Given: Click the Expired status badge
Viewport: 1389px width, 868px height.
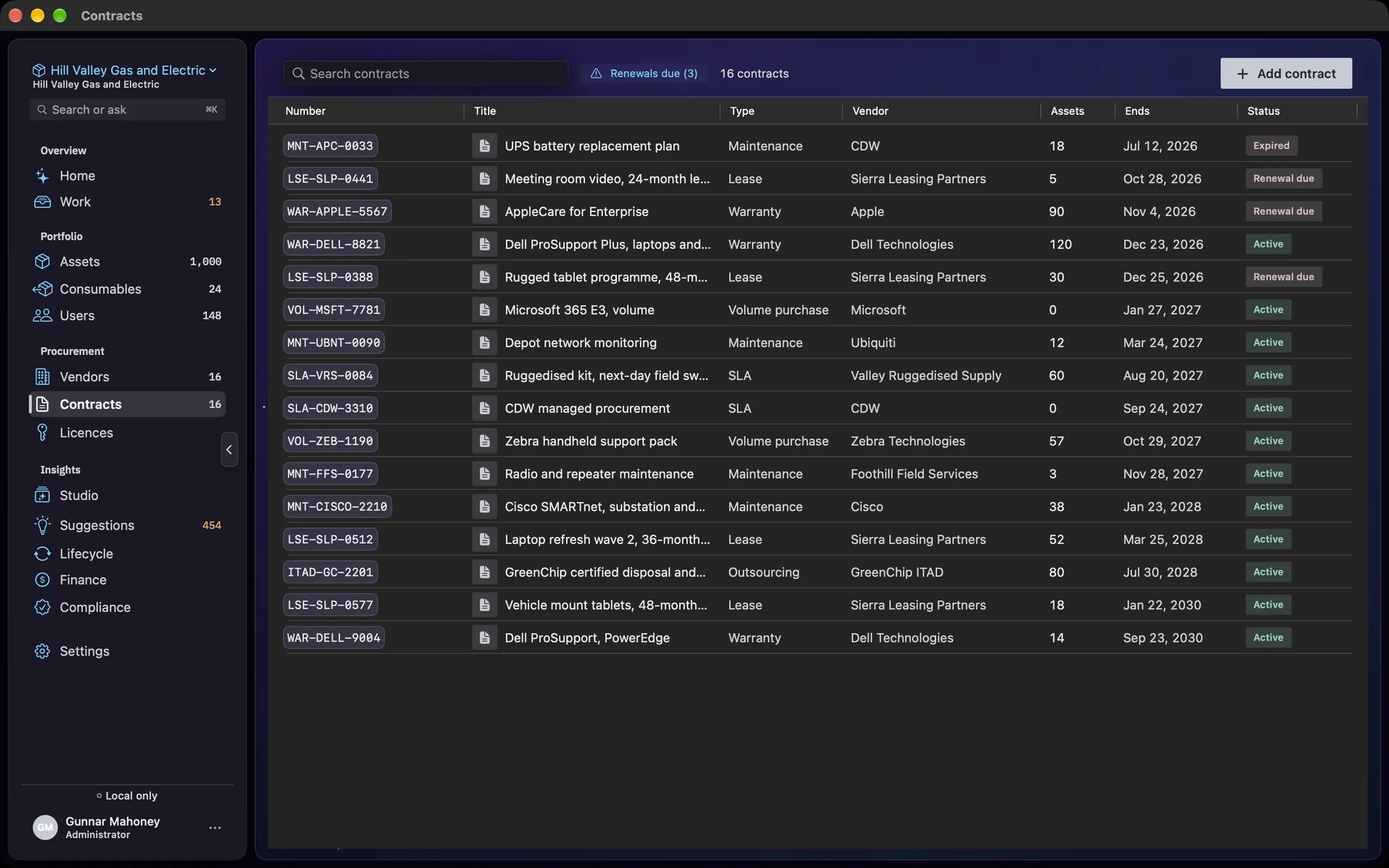Looking at the screenshot, I should (1272, 146).
